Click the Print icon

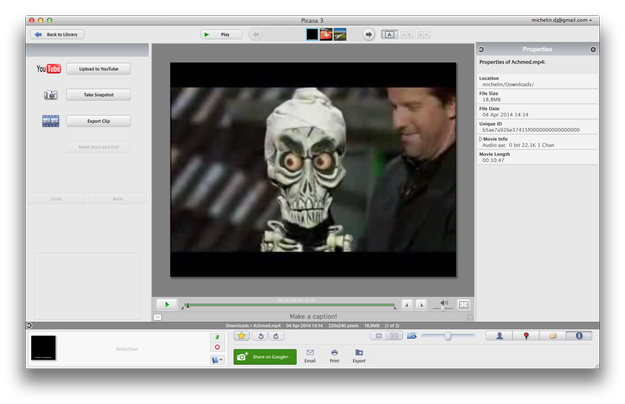coord(334,355)
